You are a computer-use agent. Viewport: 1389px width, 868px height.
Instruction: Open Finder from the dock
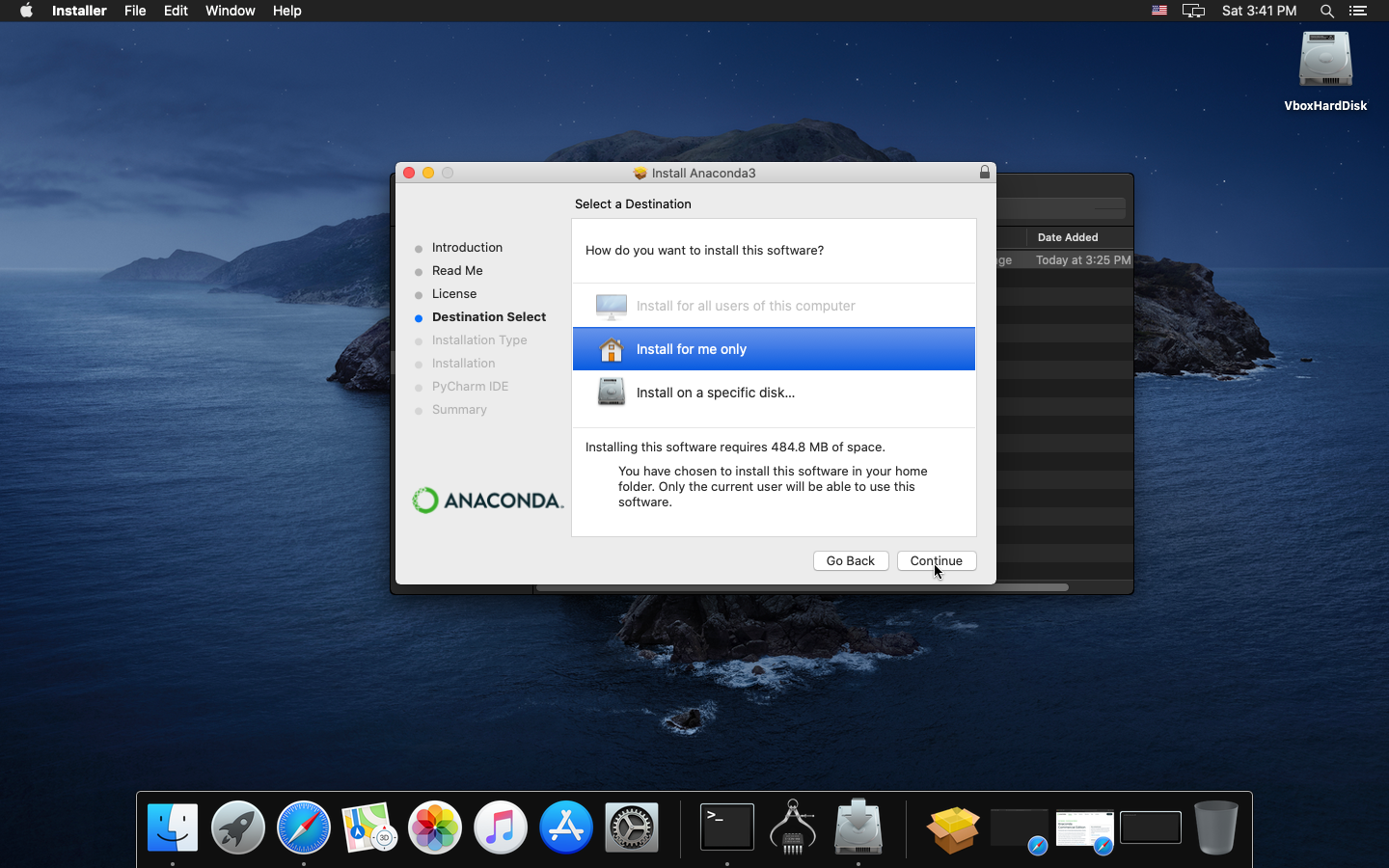point(173,827)
